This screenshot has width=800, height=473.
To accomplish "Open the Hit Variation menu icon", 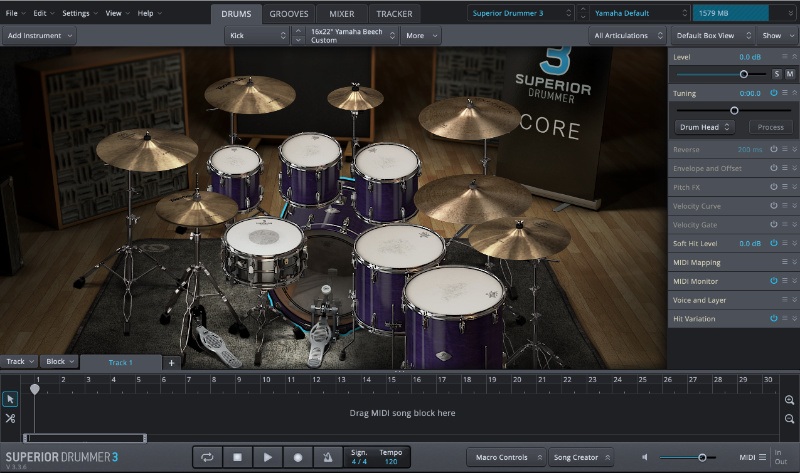I will pos(785,318).
